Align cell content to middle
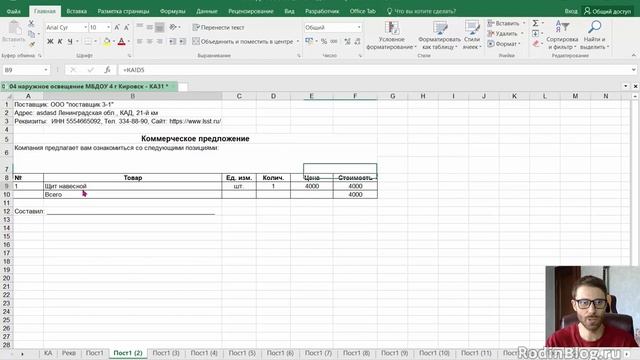This screenshot has height=360, width=640. pyautogui.click(x=150, y=27)
